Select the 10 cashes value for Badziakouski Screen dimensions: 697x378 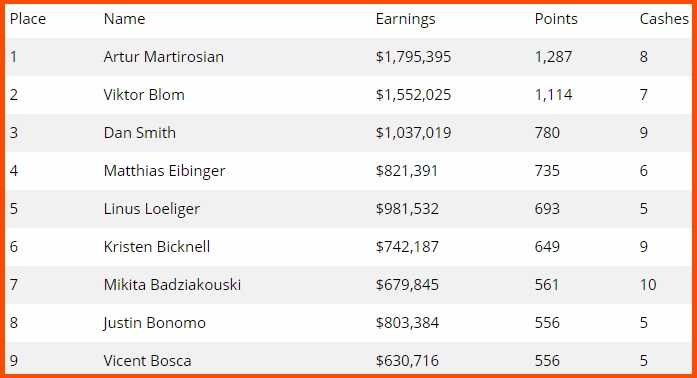(x=648, y=285)
